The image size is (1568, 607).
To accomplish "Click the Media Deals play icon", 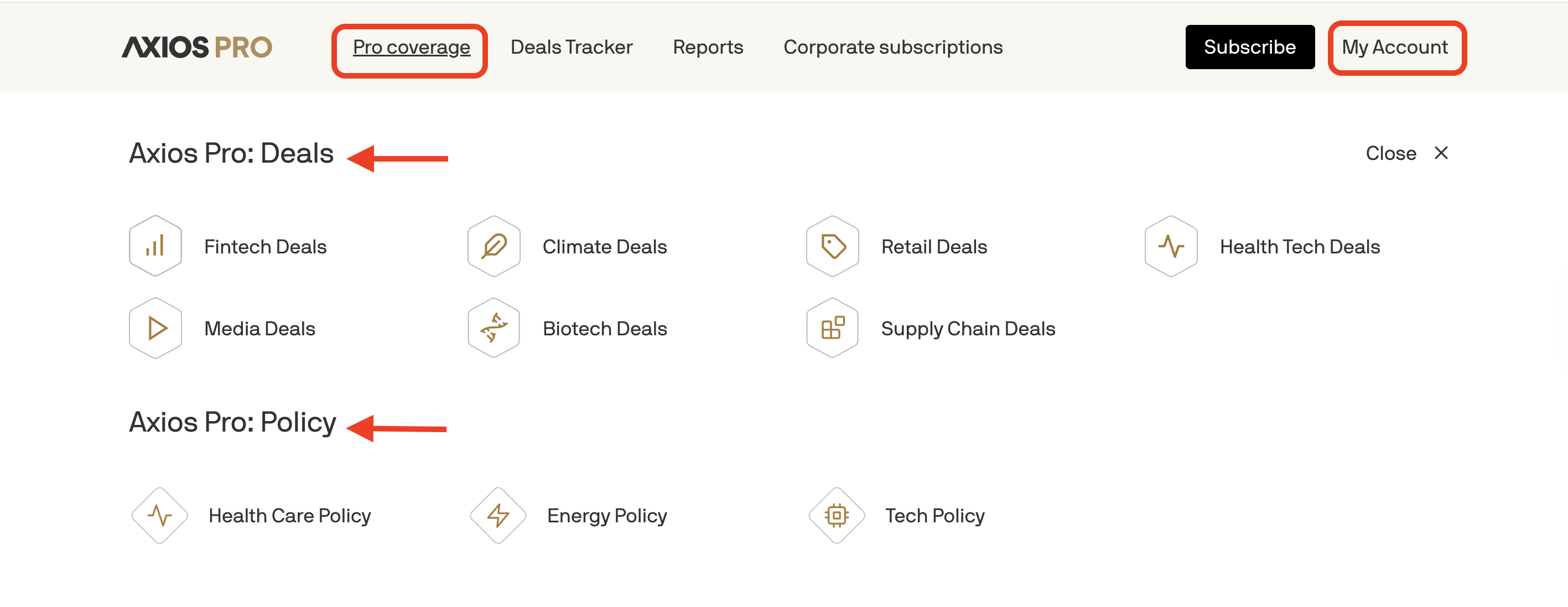I will click(155, 328).
